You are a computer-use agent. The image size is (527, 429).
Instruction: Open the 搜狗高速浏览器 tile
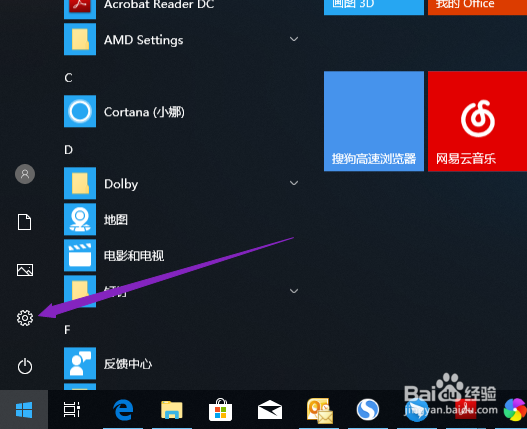click(x=374, y=121)
